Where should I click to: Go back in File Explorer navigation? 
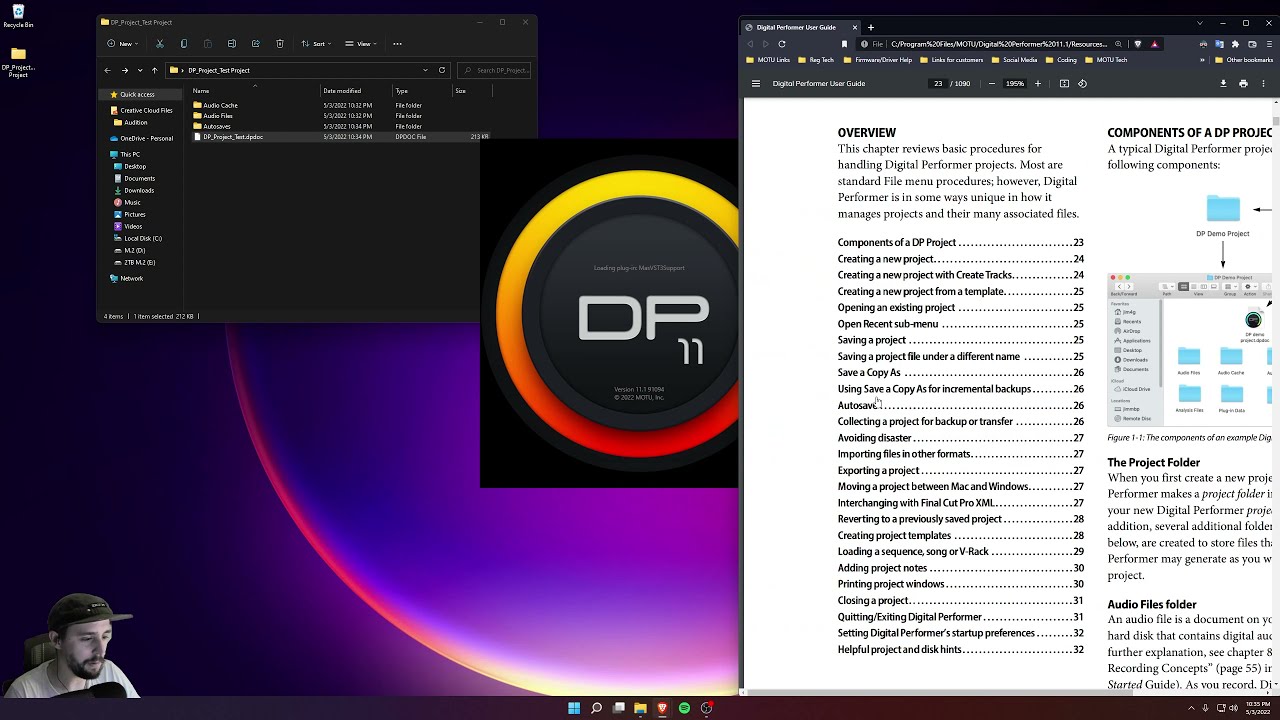pyautogui.click(x=108, y=70)
